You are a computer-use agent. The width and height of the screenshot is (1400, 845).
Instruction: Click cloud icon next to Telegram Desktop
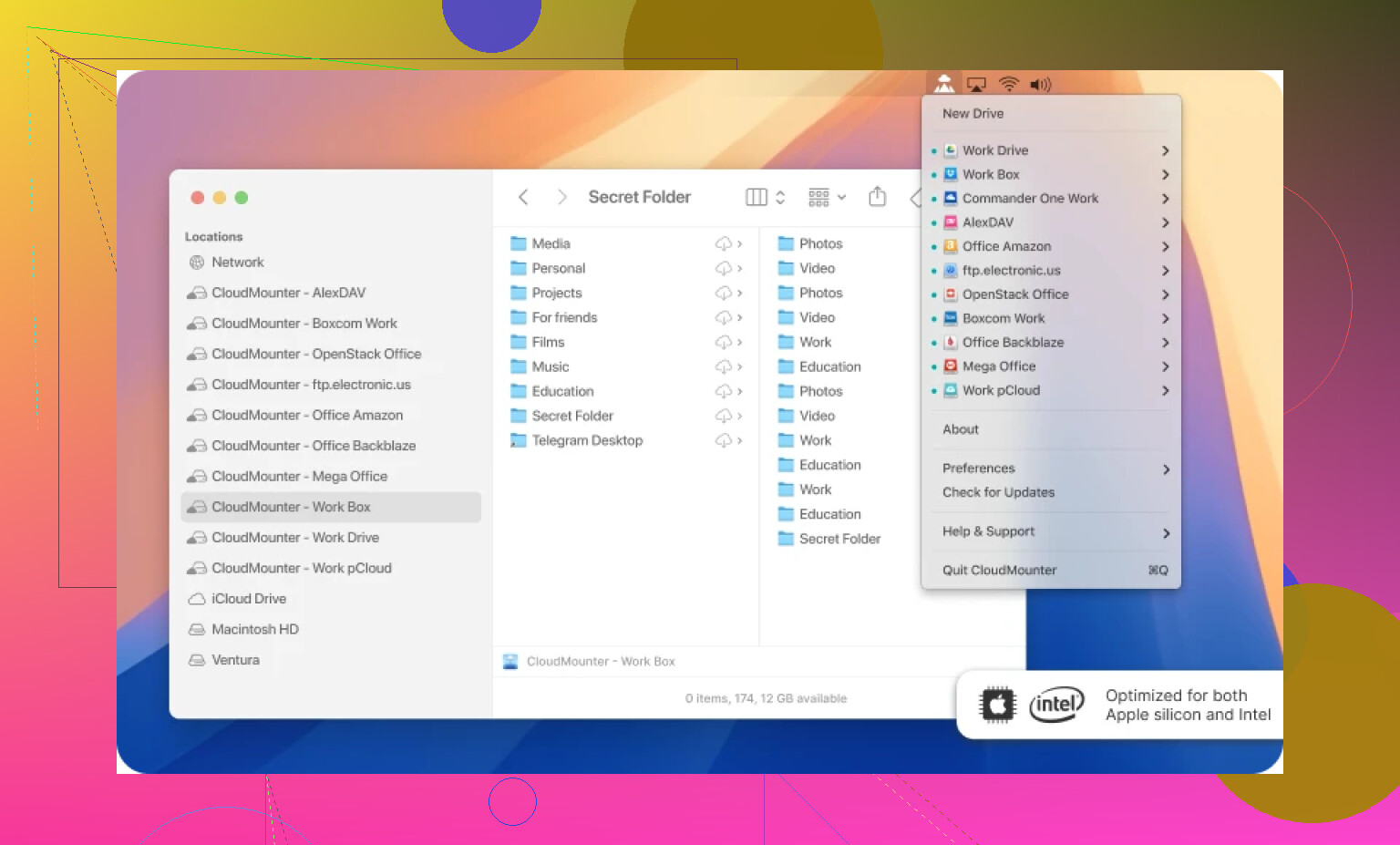[724, 440]
